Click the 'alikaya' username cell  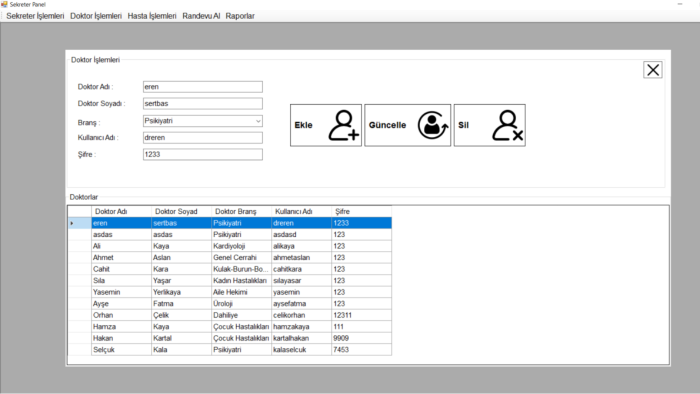click(x=301, y=246)
